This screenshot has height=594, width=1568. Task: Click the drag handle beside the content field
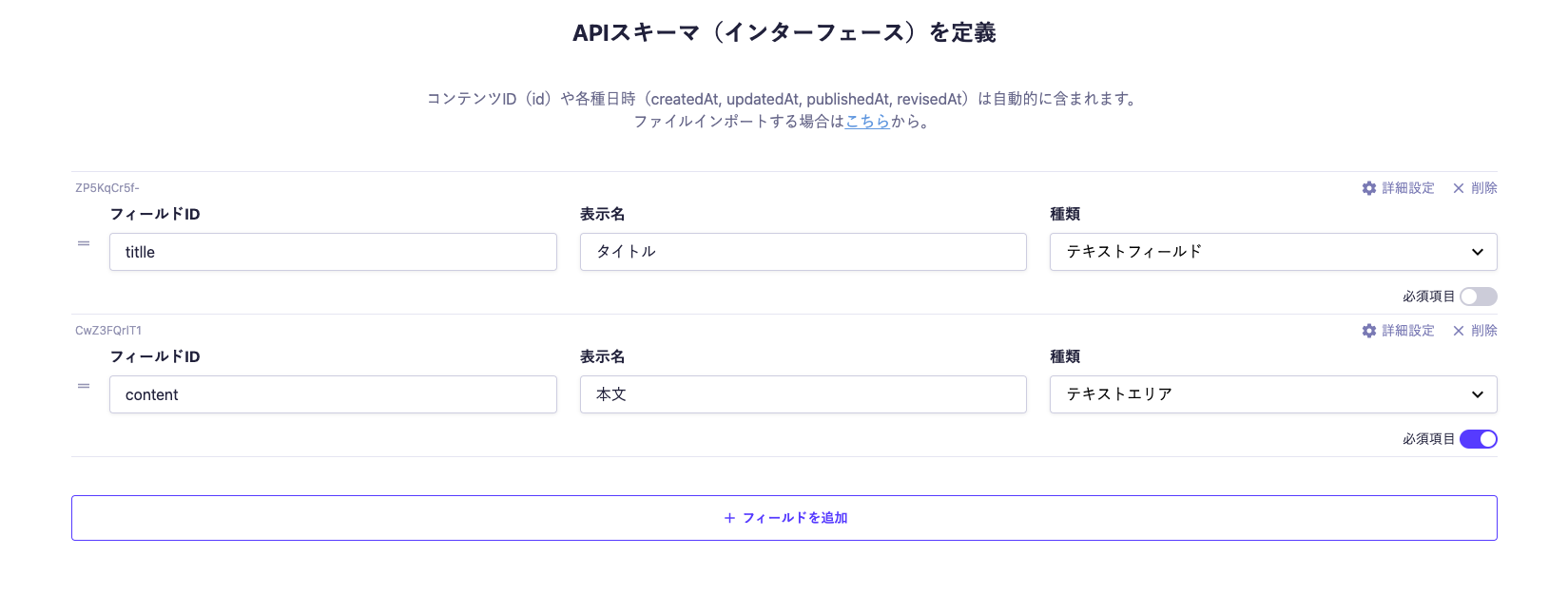point(84,386)
